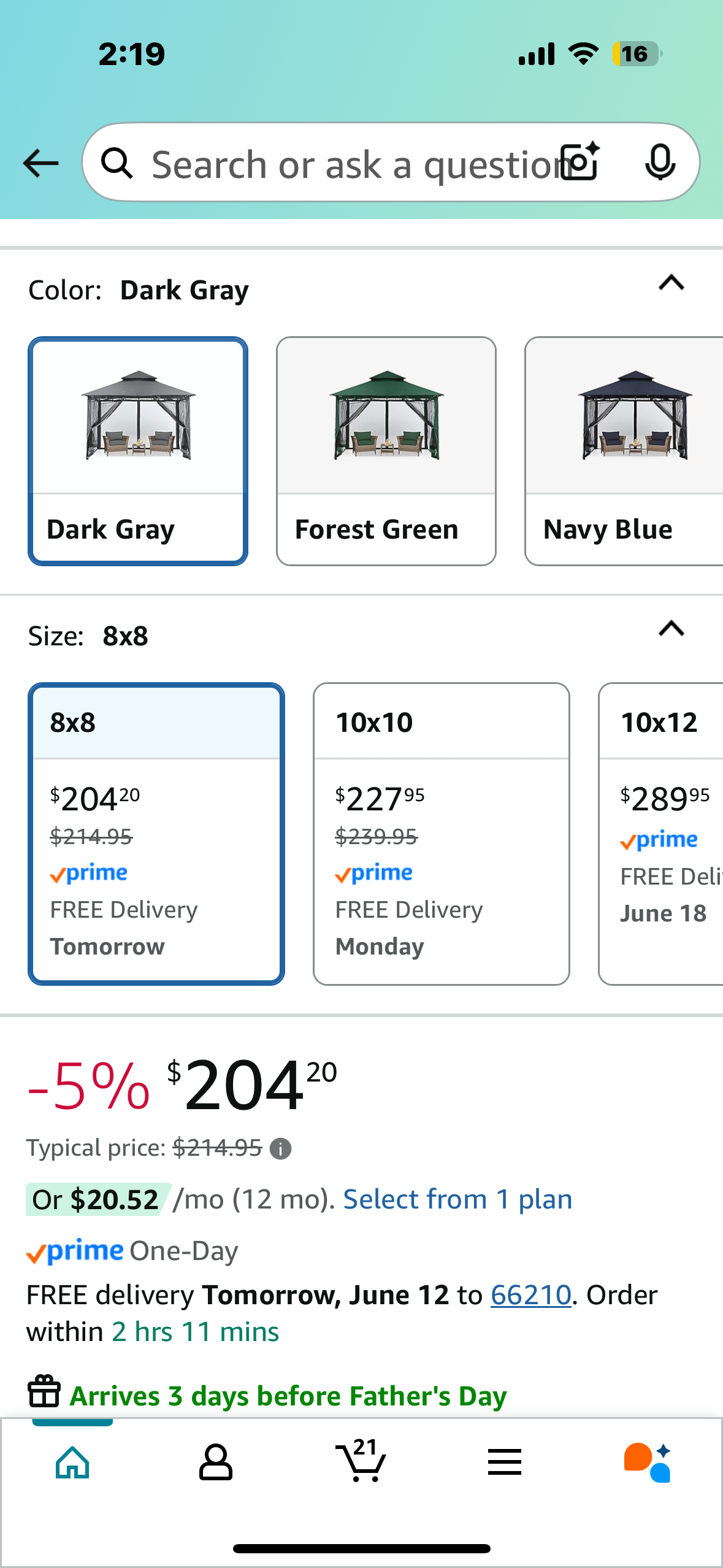Open camera lens search icon
The width and height of the screenshot is (723, 1568).
point(581,162)
